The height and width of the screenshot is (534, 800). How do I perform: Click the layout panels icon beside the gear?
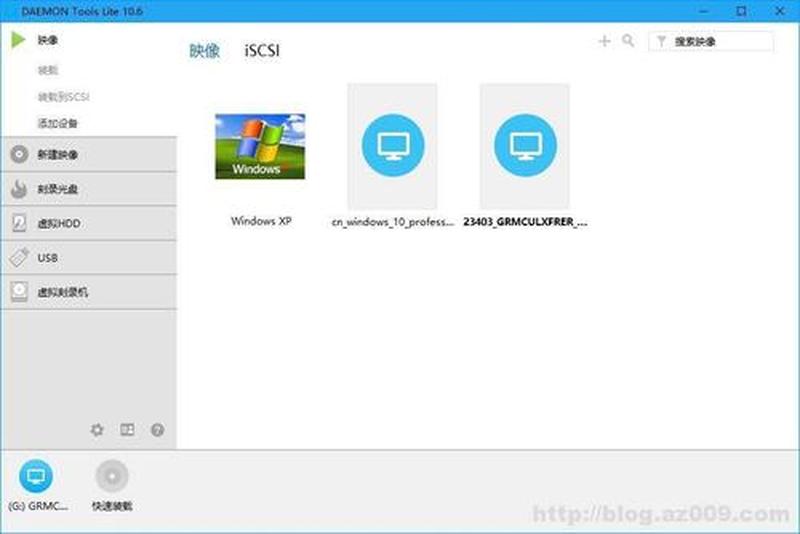pyautogui.click(x=127, y=429)
